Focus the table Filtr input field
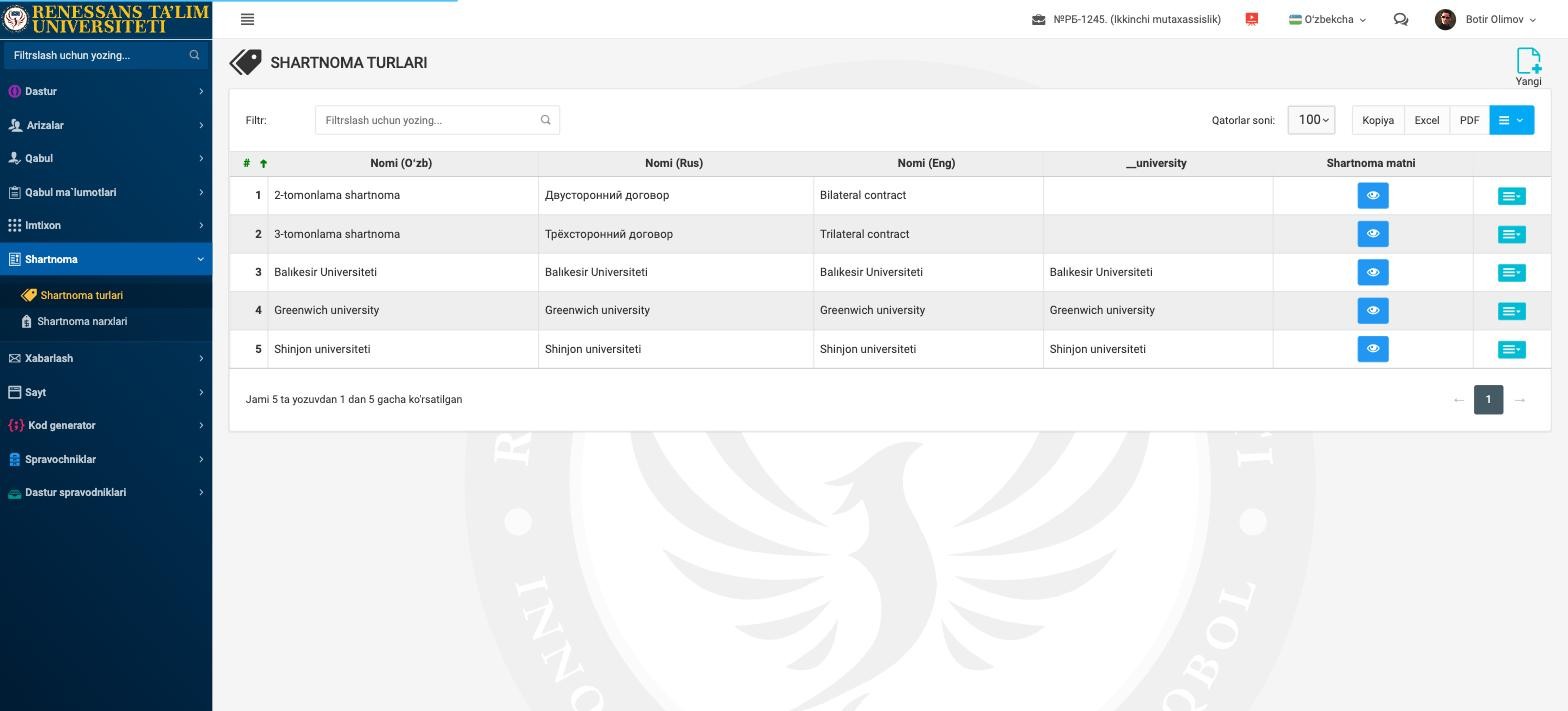The width and height of the screenshot is (1568, 711). click(437, 120)
